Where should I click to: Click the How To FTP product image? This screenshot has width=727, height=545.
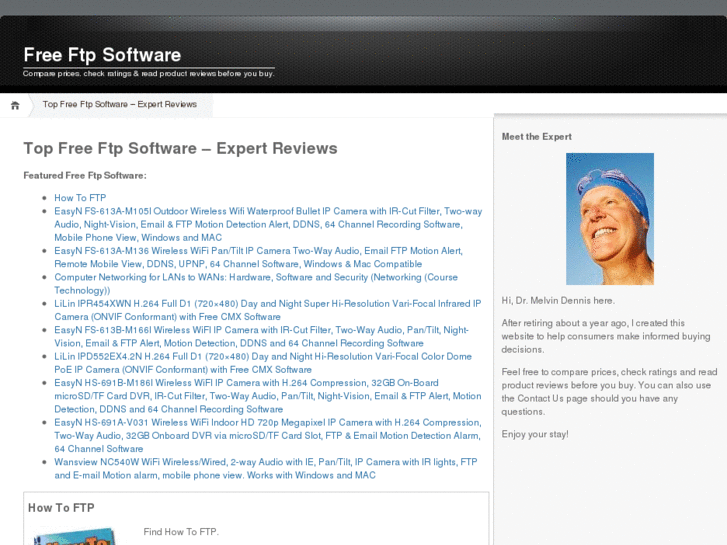[74, 536]
